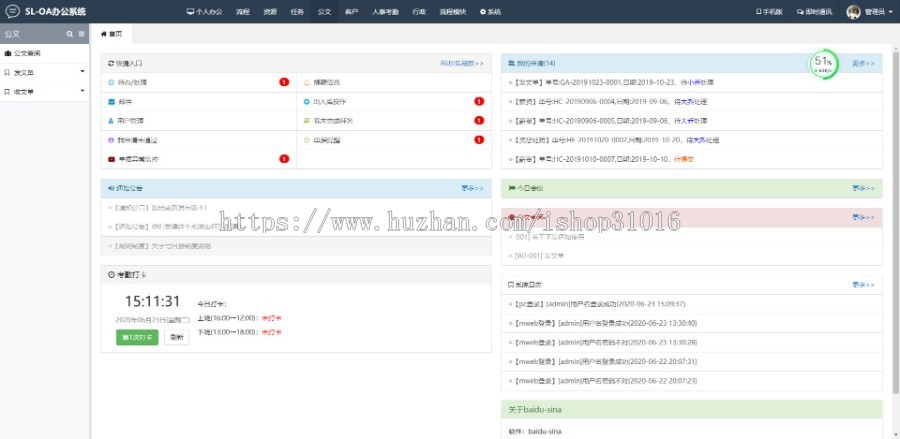The height and width of the screenshot is (439, 900).
Task: Toggle the sidebar list icon beside search
Action: pos(82,34)
